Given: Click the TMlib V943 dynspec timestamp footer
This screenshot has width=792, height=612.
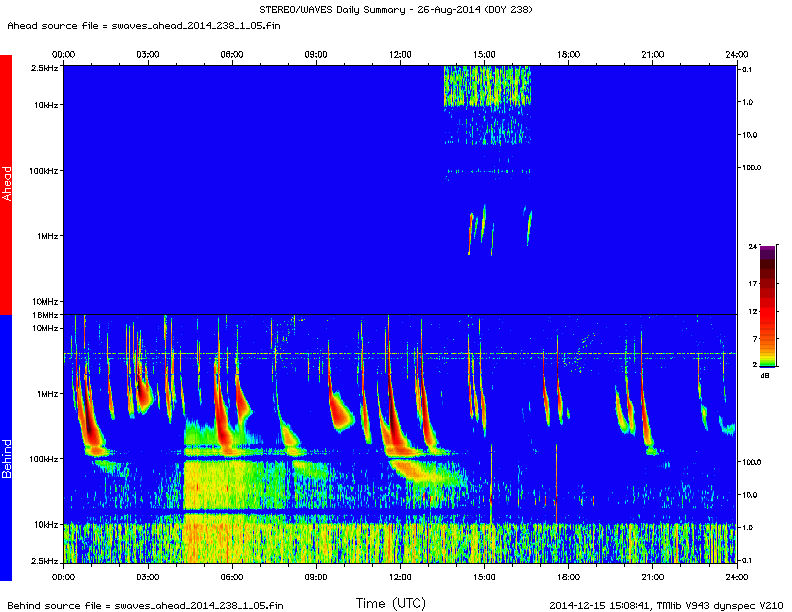Looking at the screenshot, I should coord(666,605).
